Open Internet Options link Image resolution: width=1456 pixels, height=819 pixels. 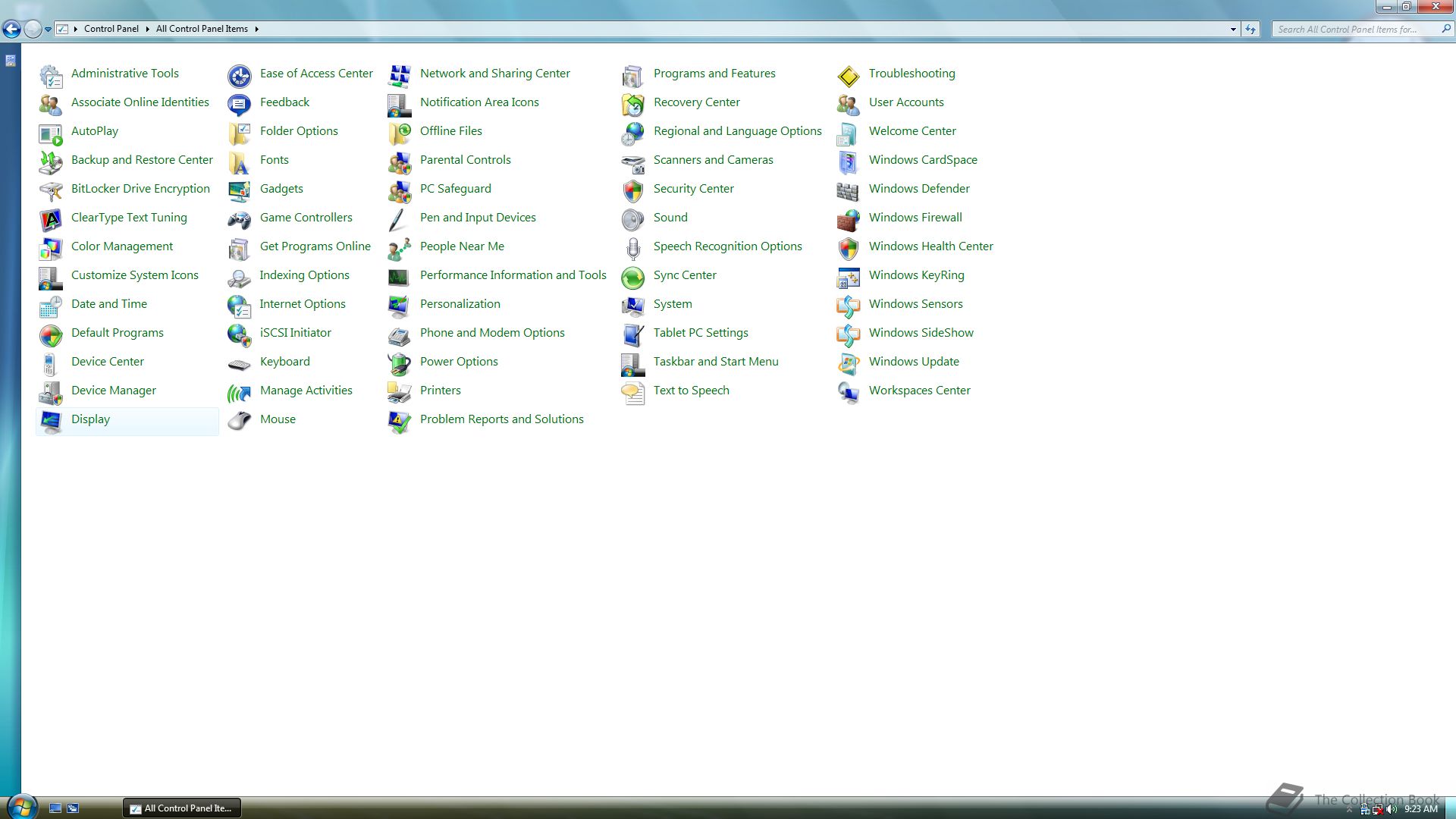point(303,304)
